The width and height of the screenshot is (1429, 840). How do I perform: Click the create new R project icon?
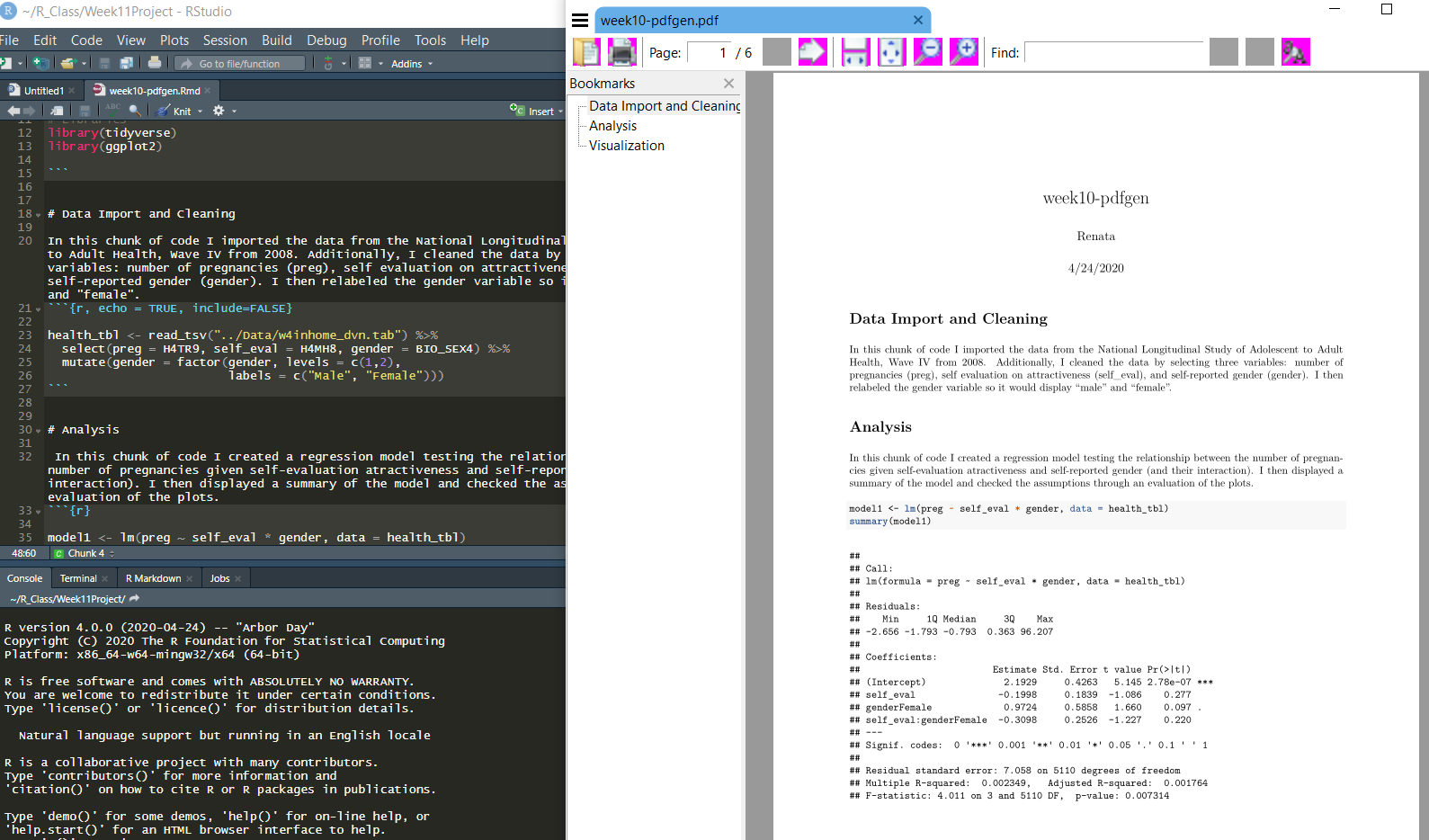40,63
